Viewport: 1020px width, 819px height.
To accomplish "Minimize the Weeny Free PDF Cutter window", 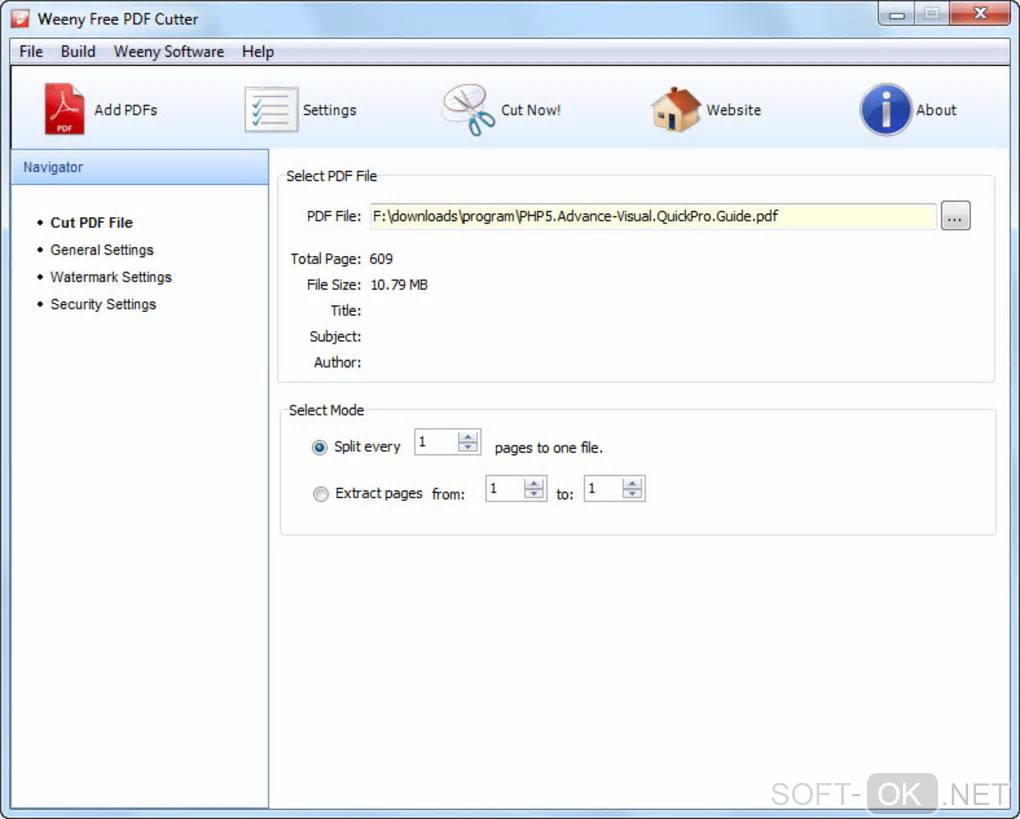I will pos(896,14).
